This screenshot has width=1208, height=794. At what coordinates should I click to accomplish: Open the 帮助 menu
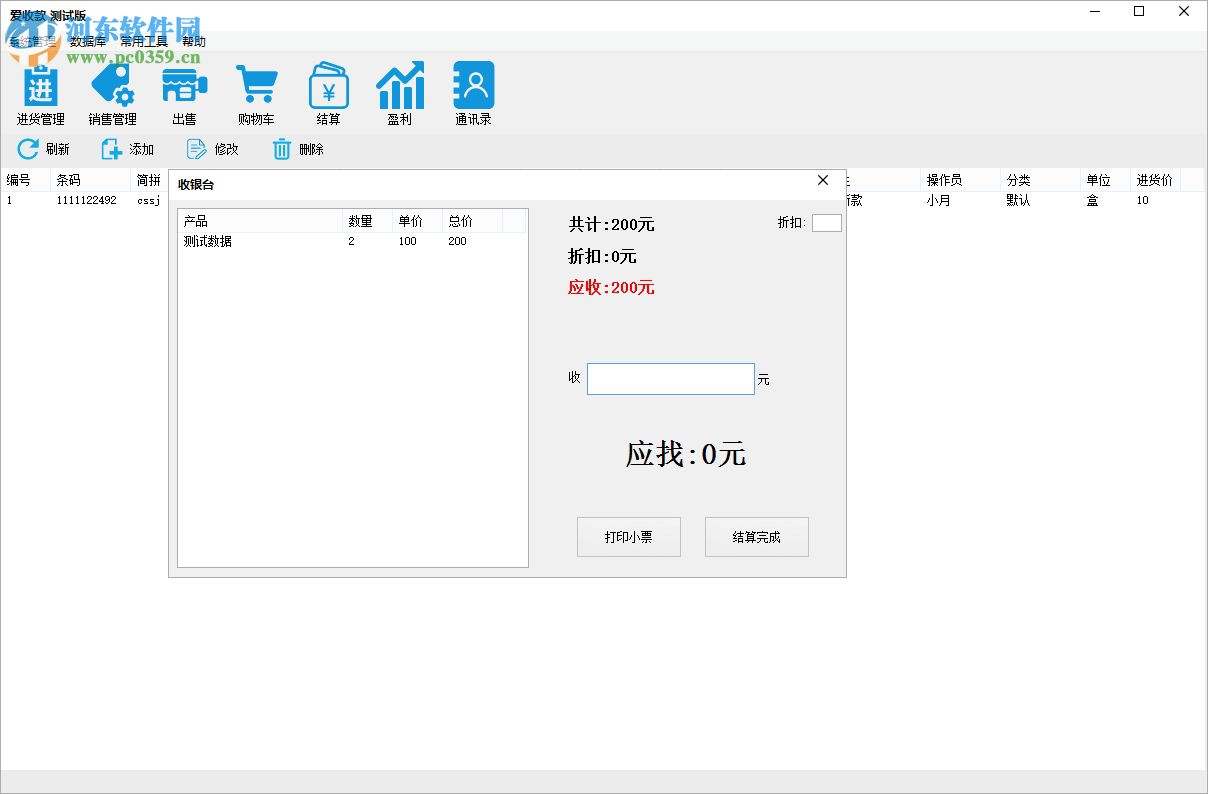pyautogui.click(x=194, y=41)
